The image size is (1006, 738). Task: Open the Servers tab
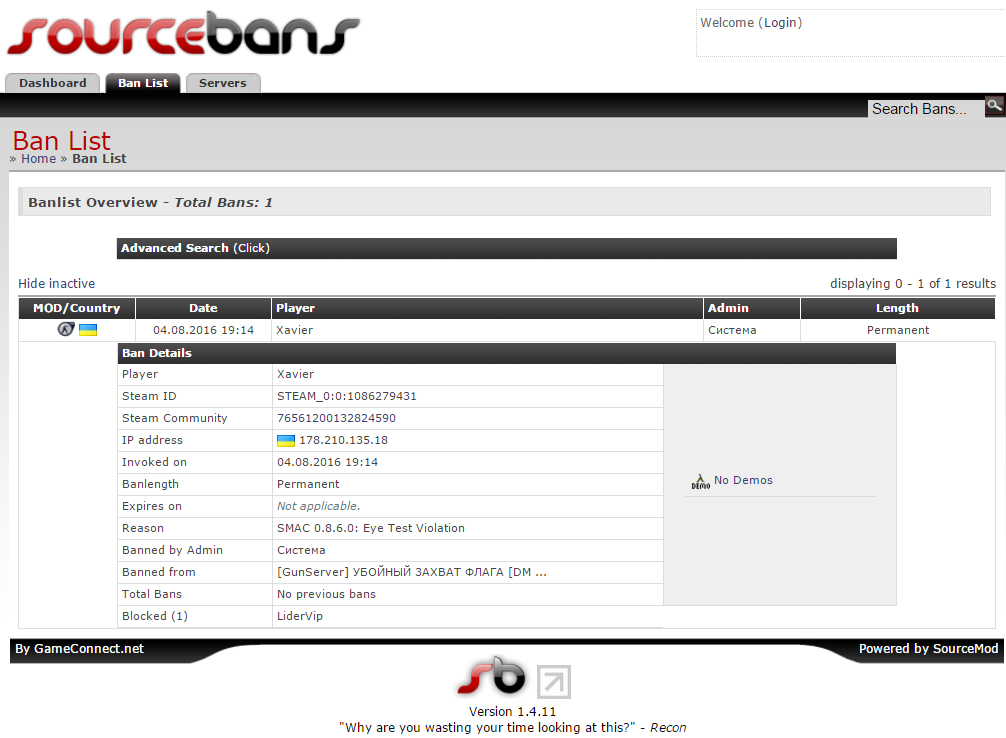(223, 83)
